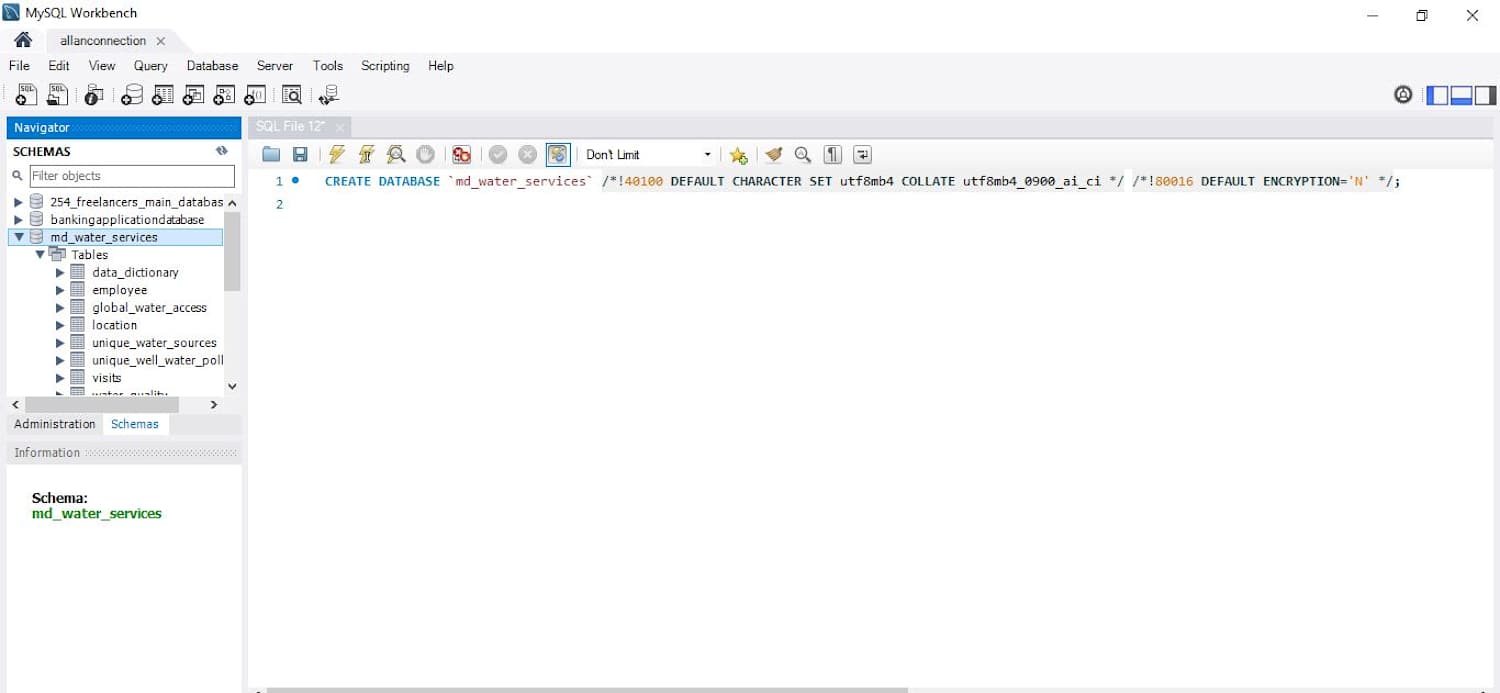Create a new function icon
1500x693 pixels.
[256, 95]
